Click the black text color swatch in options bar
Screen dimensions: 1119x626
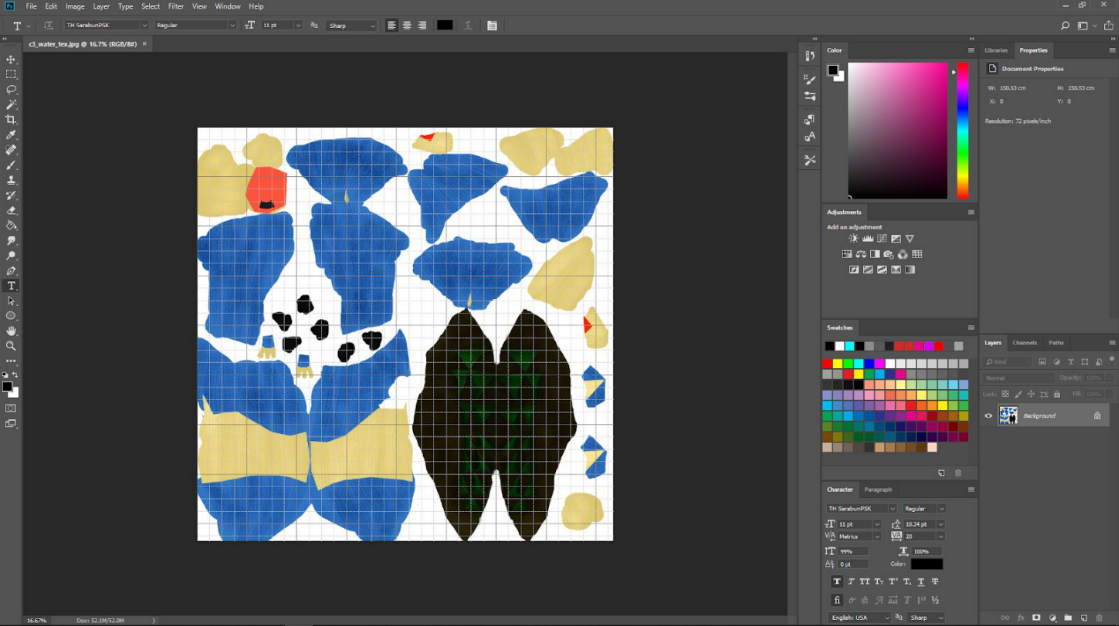[445, 25]
